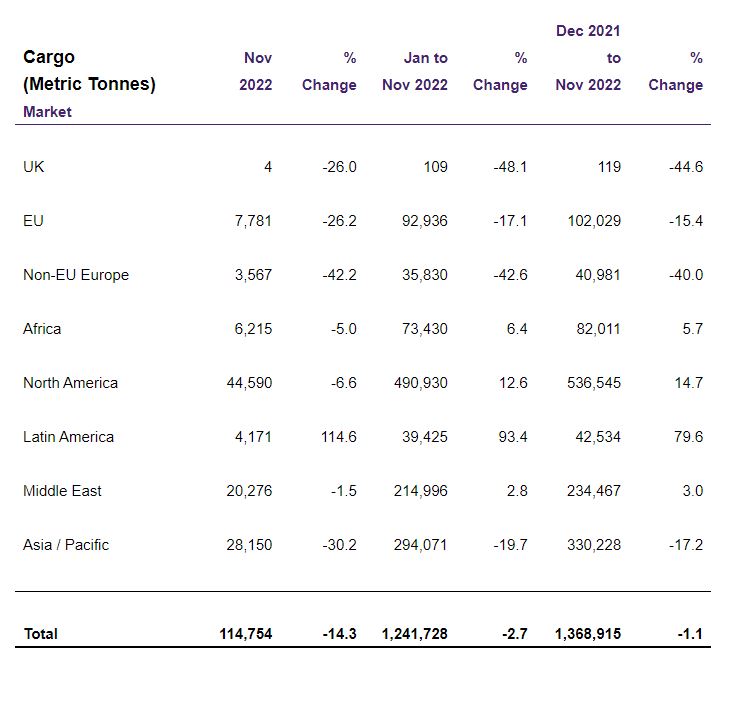Click the Total row label
Screen dimensions: 744x702
coord(41,634)
